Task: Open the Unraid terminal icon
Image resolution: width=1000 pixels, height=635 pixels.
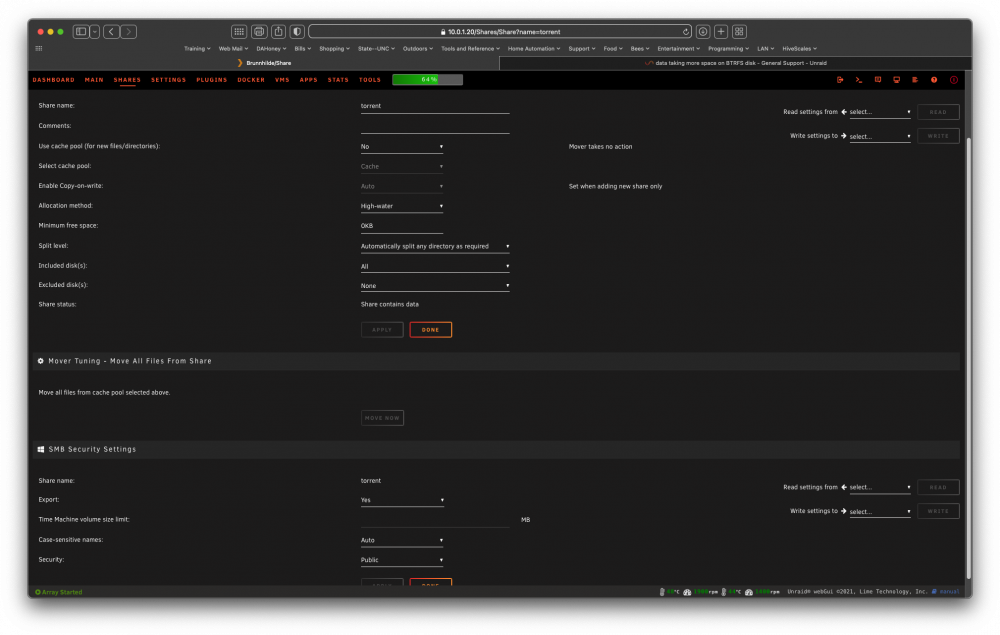Action: (x=858, y=80)
